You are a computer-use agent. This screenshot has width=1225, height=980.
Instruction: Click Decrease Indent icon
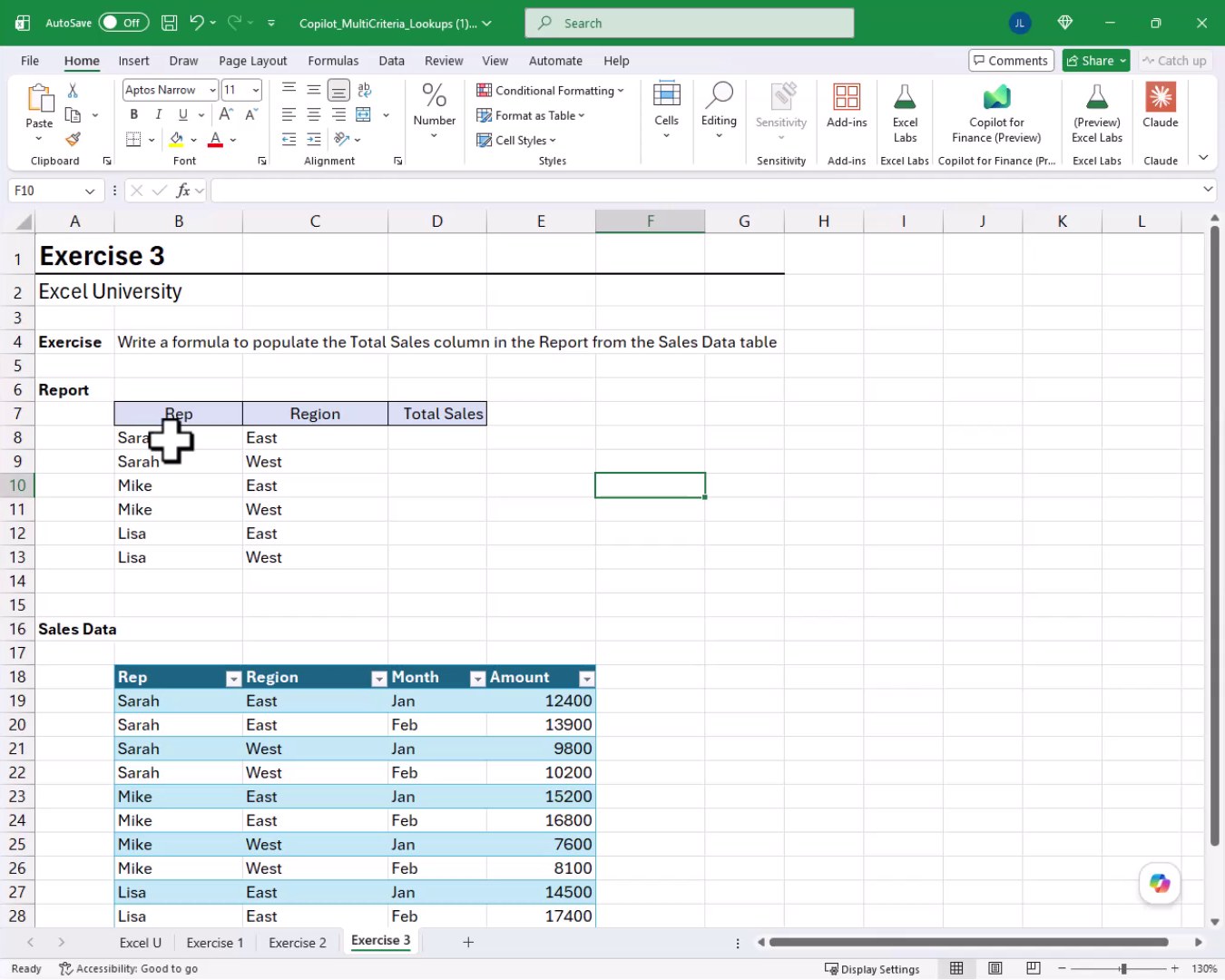289,139
